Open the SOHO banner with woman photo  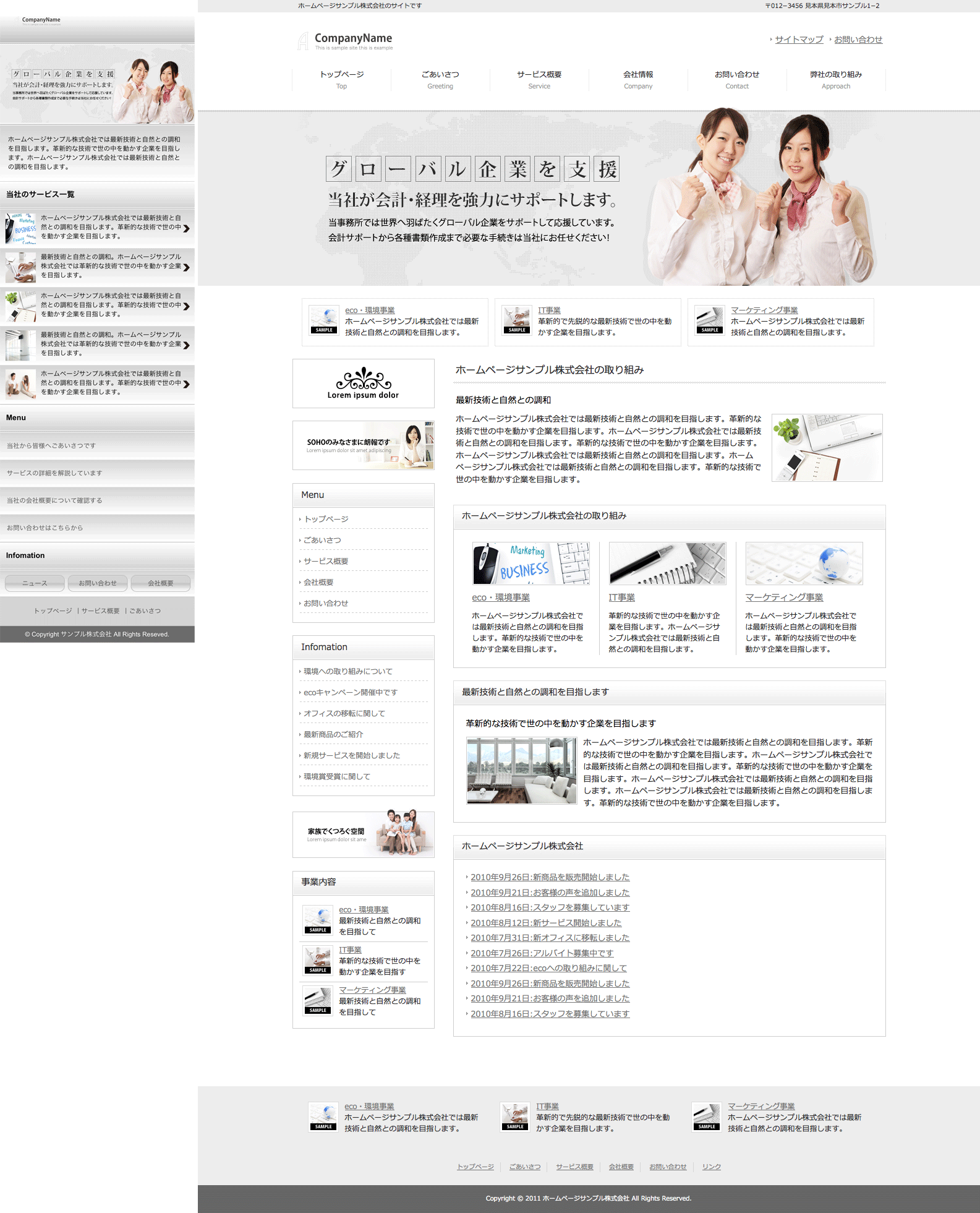click(x=363, y=445)
